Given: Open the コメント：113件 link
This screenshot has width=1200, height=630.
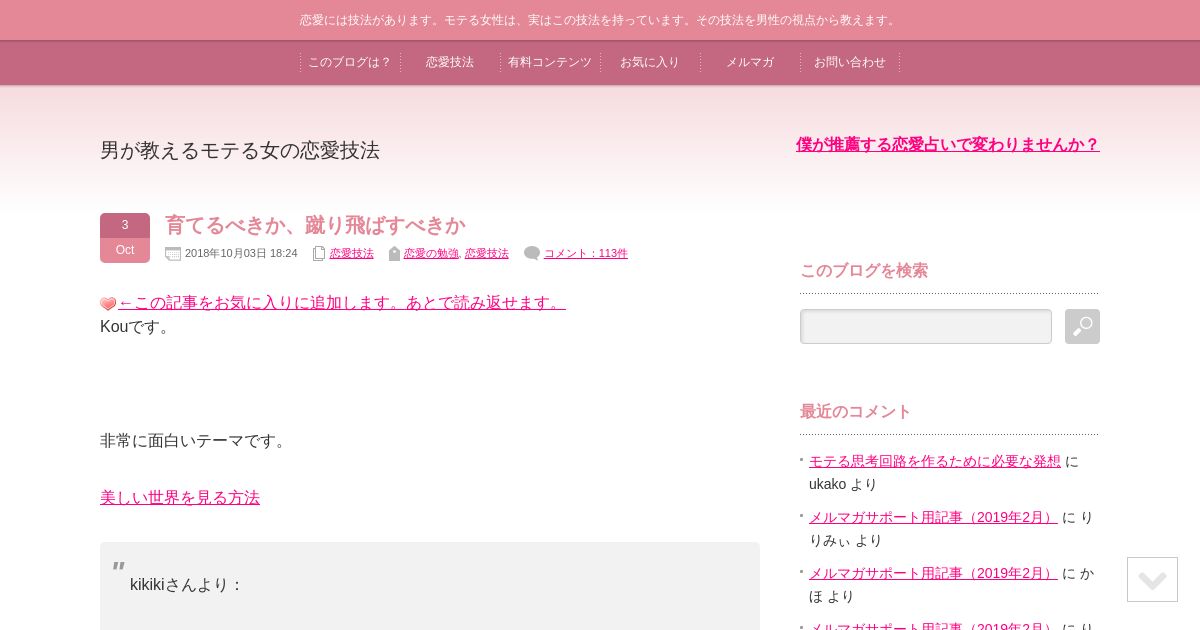Looking at the screenshot, I should click(x=586, y=254).
